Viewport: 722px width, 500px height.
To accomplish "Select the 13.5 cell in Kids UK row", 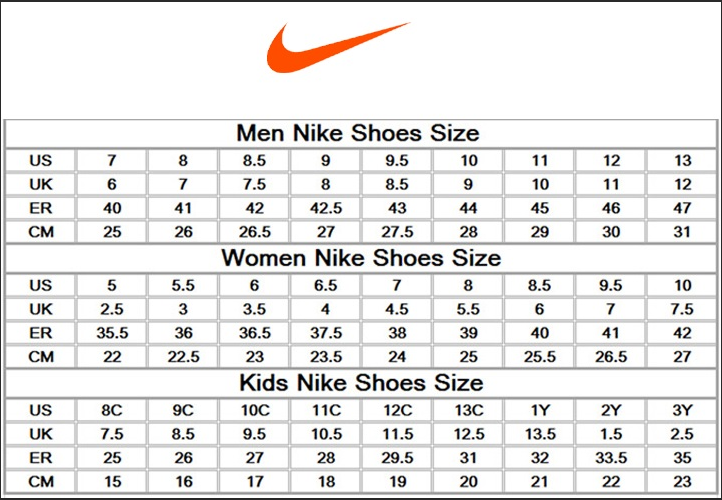I will pyautogui.click(x=540, y=434).
